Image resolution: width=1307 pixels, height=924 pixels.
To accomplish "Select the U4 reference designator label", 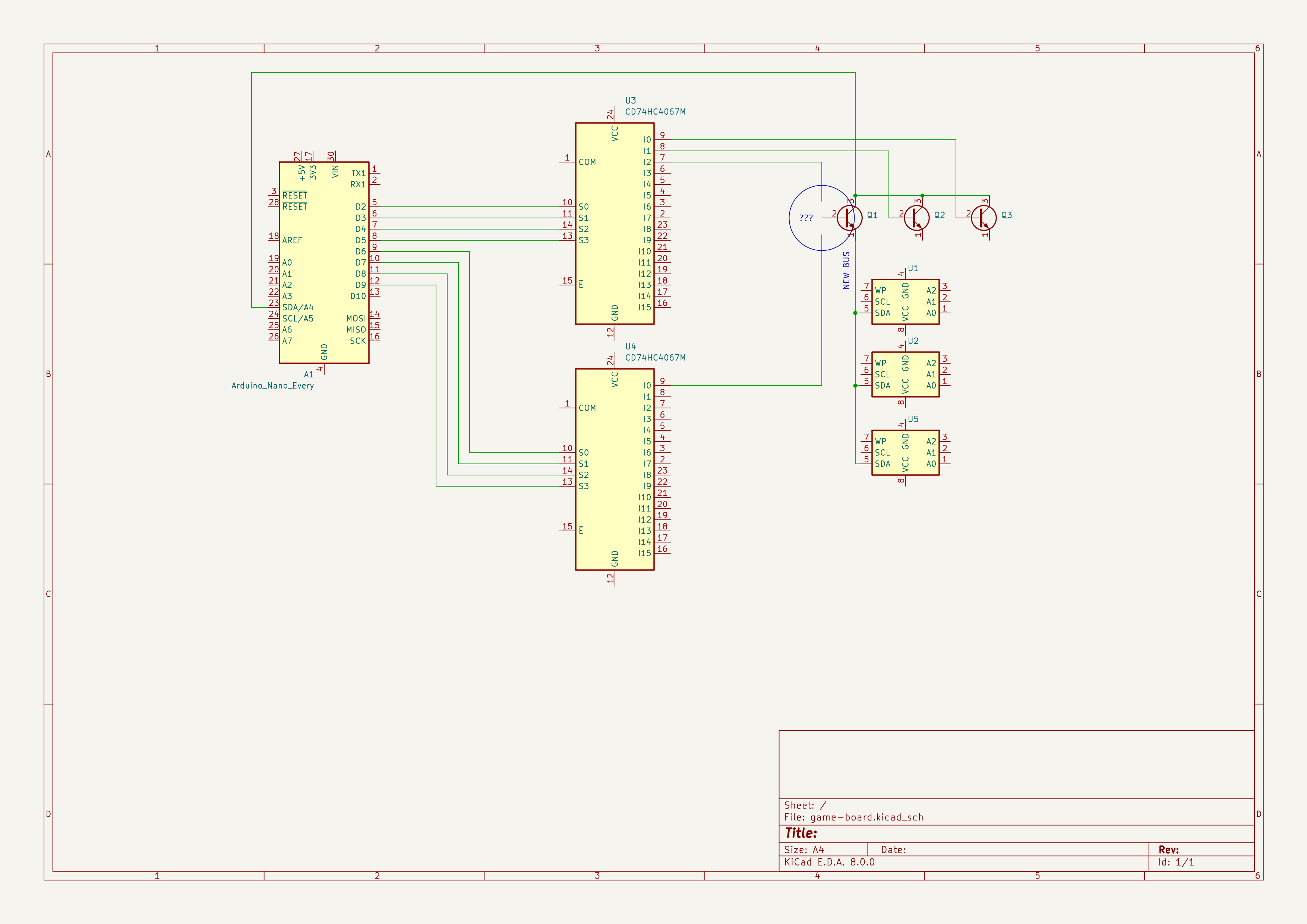I will pos(630,346).
